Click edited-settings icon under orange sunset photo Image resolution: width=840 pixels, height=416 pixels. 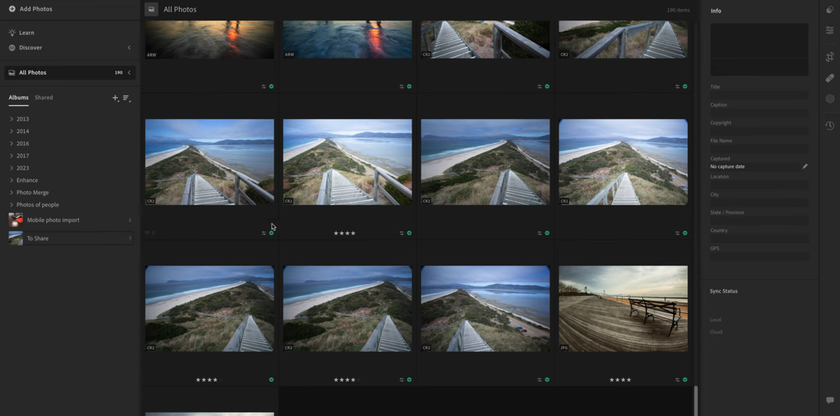click(264, 86)
